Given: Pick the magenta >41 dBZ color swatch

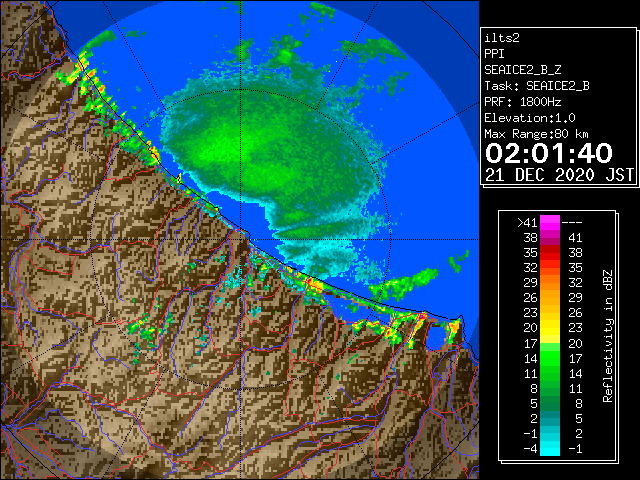Looking at the screenshot, I should 550,223.
